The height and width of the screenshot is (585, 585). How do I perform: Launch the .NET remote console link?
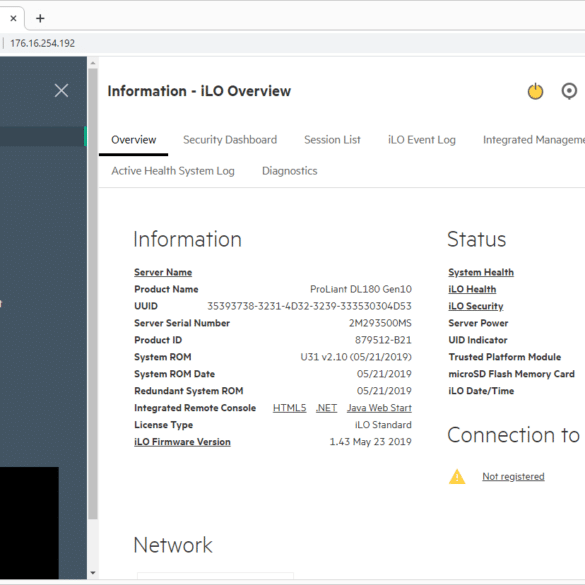click(326, 408)
